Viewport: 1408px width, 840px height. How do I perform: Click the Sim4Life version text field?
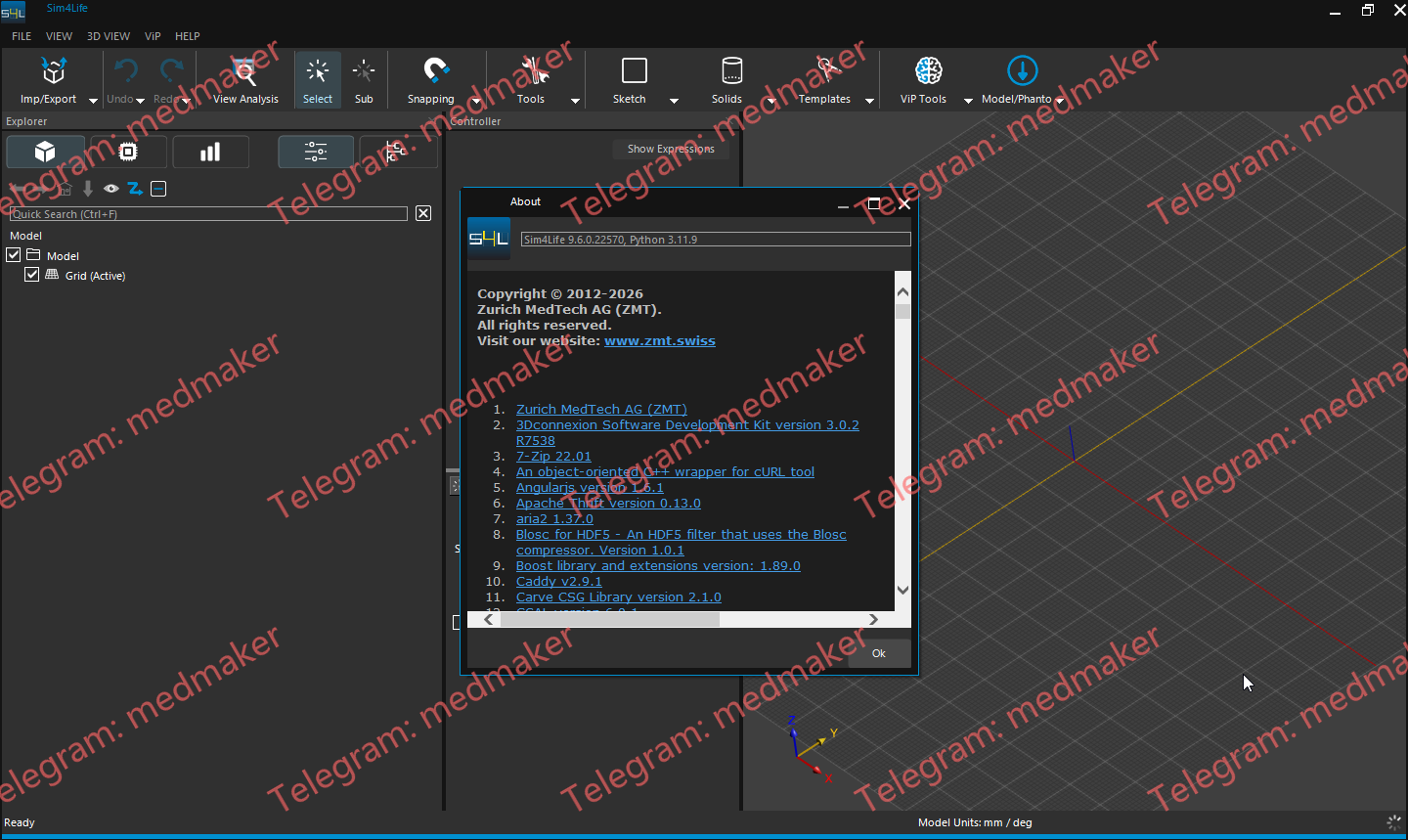[x=716, y=240]
